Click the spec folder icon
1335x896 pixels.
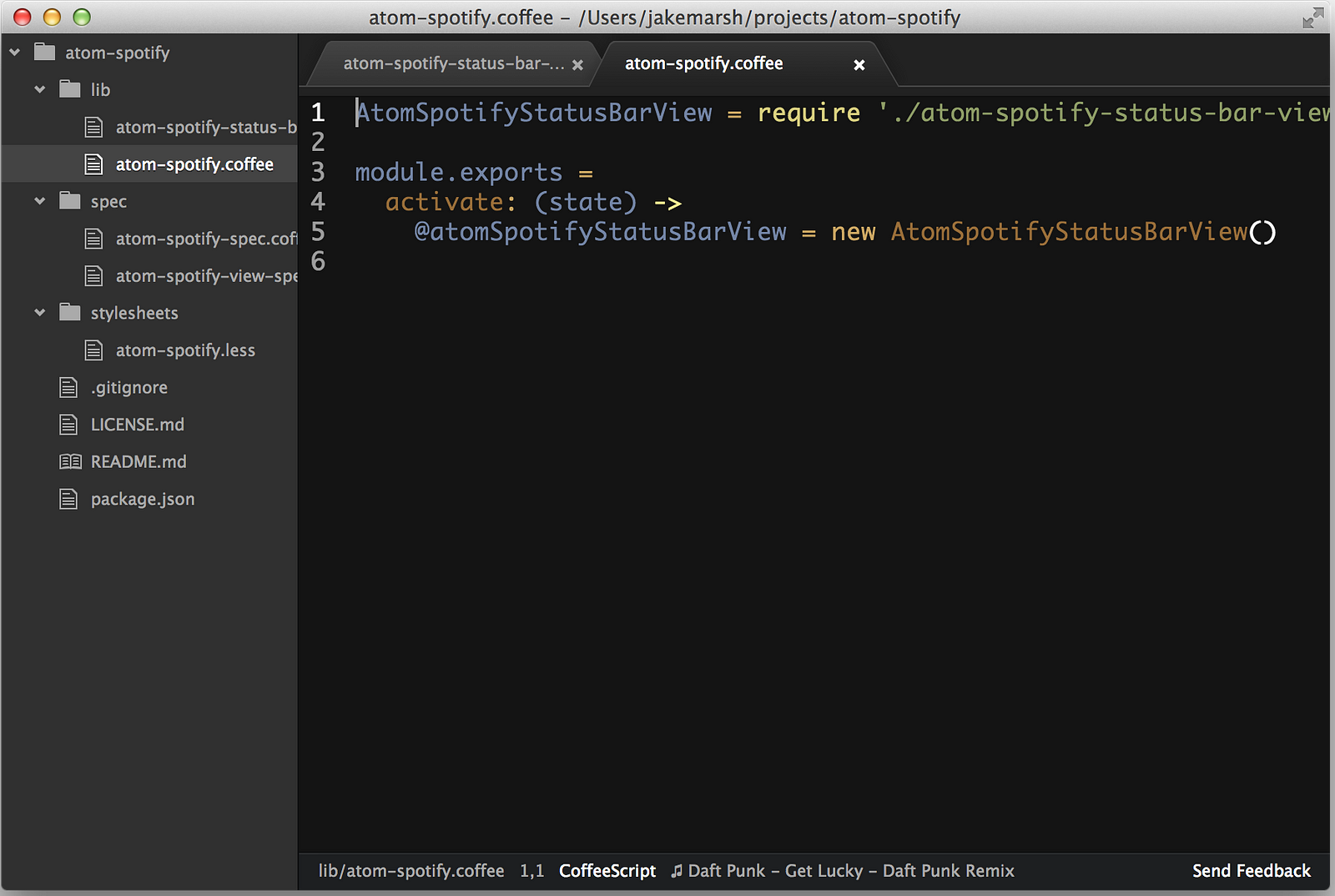click(x=70, y=200)
